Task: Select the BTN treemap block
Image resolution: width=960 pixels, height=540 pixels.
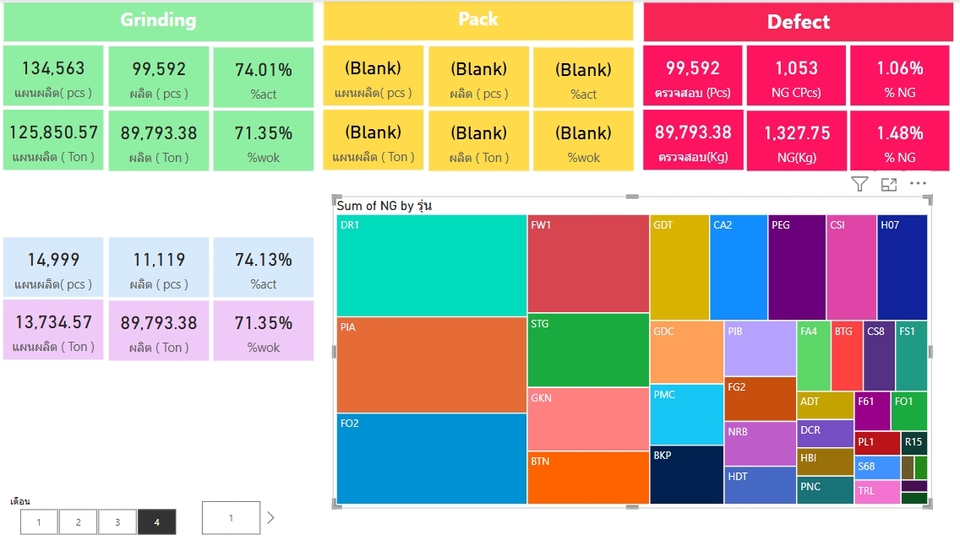Action: tap(588, 478)
